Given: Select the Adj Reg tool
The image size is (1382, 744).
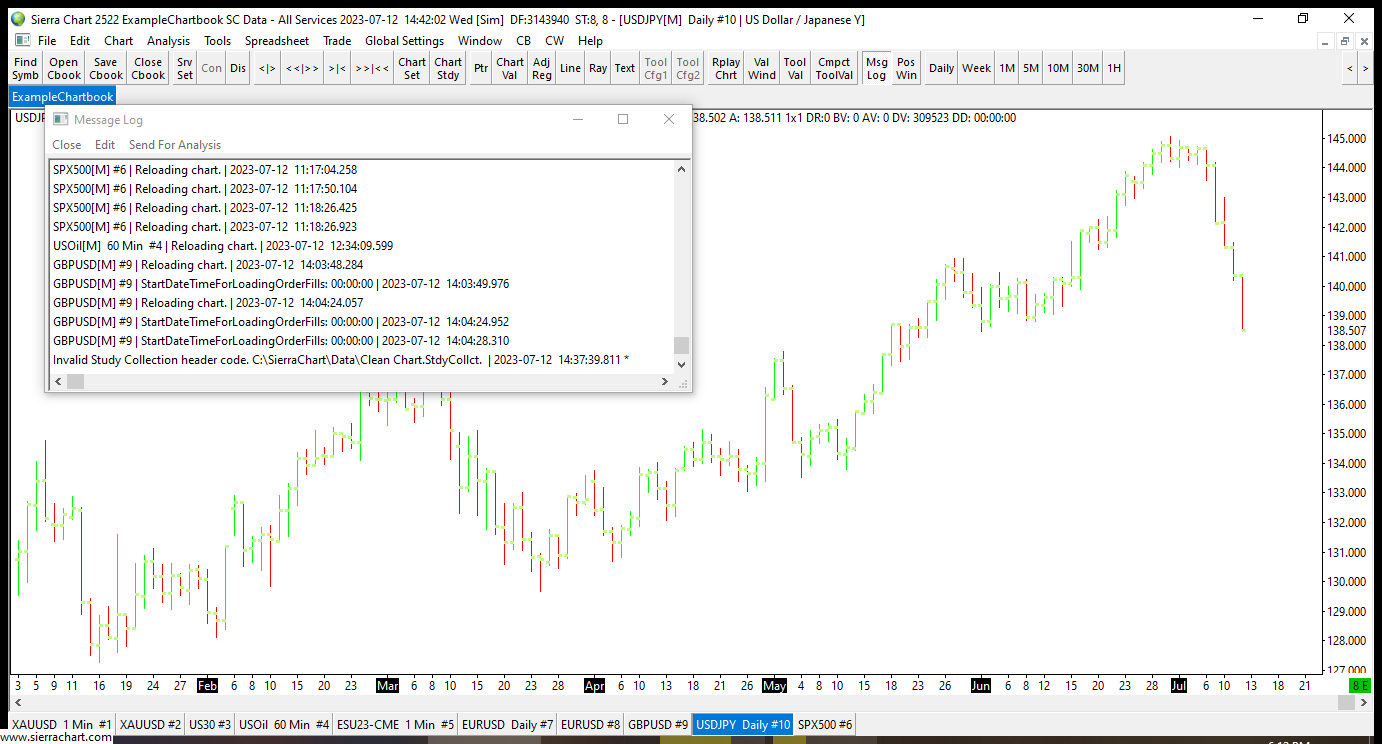Looking at the screenshot, I should 541,68.
